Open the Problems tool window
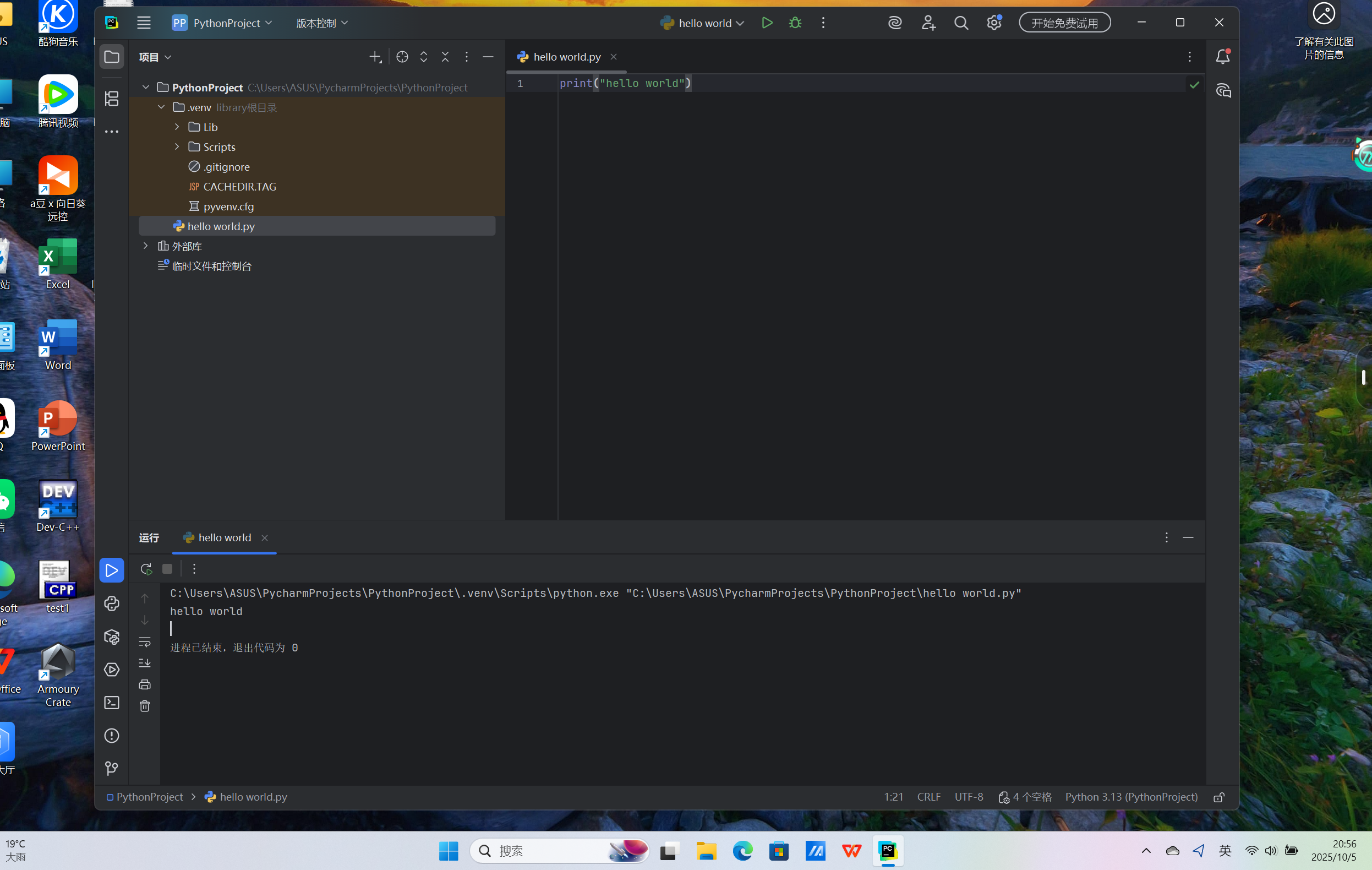Image resolution: width=1372 pixels, height=870 pixels. [112, 736]
